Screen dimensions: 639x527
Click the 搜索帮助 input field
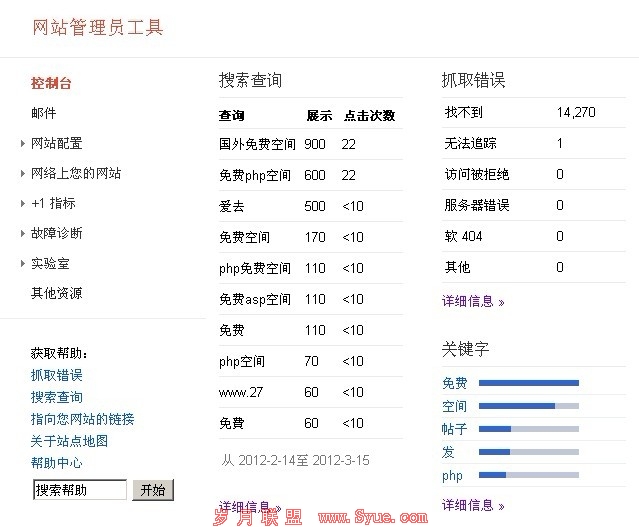[x=79, y=490]
